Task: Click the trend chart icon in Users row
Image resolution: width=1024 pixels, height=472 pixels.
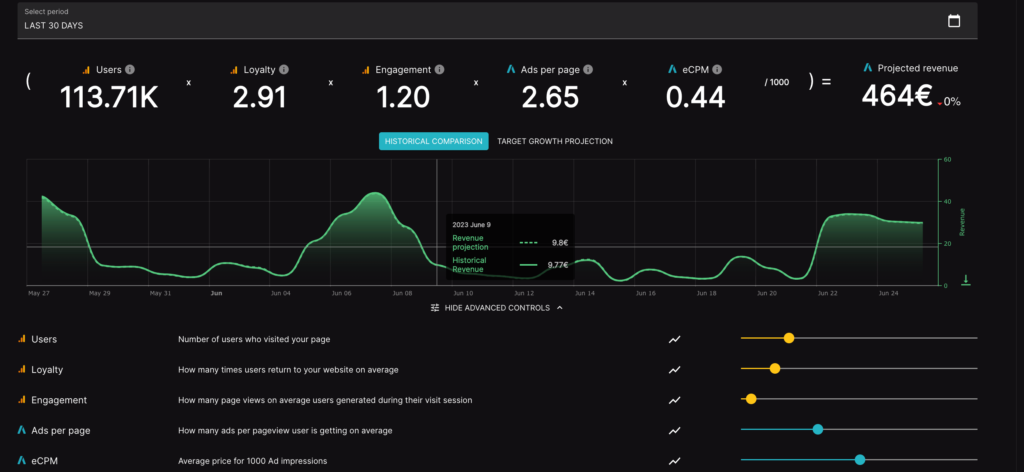Action: [675, 340]
